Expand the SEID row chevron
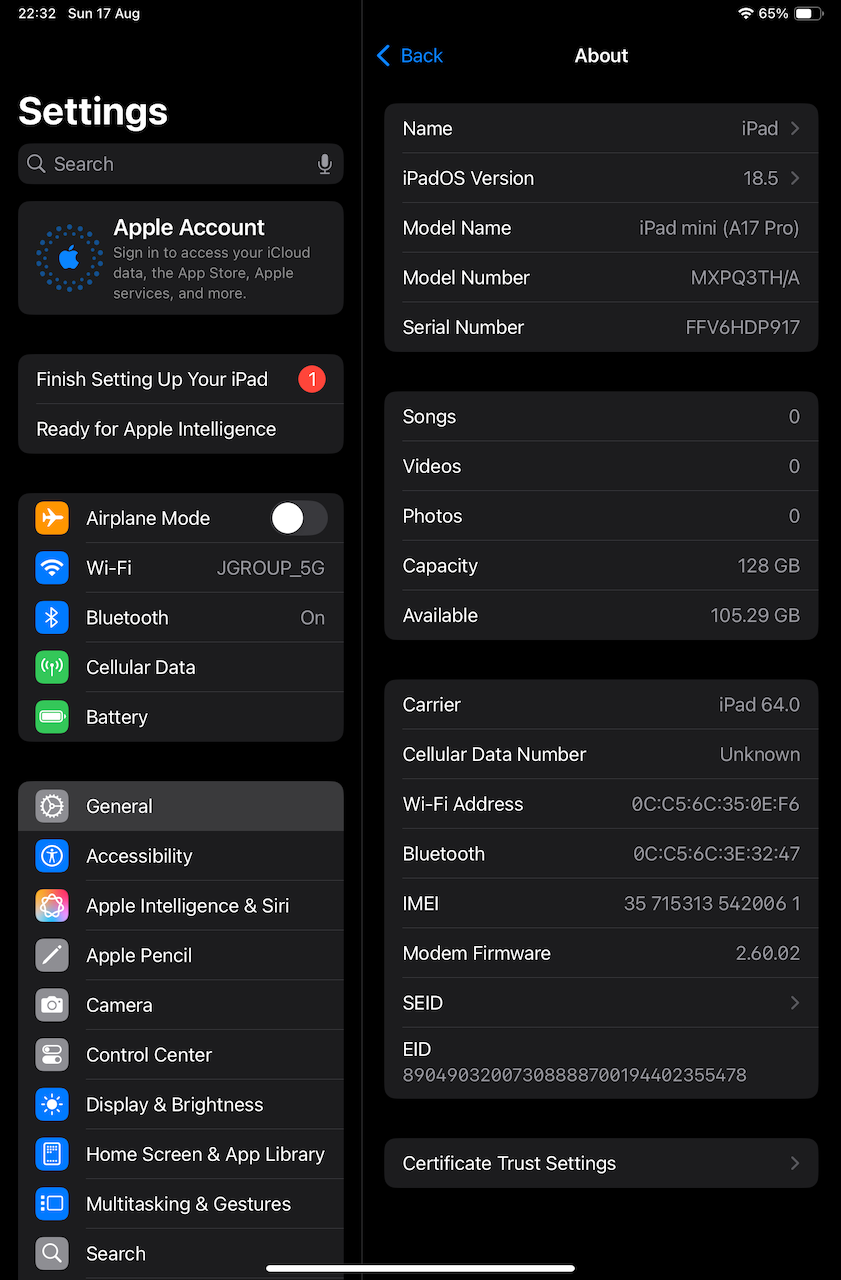841x1280 pixels. [795, 1003]
